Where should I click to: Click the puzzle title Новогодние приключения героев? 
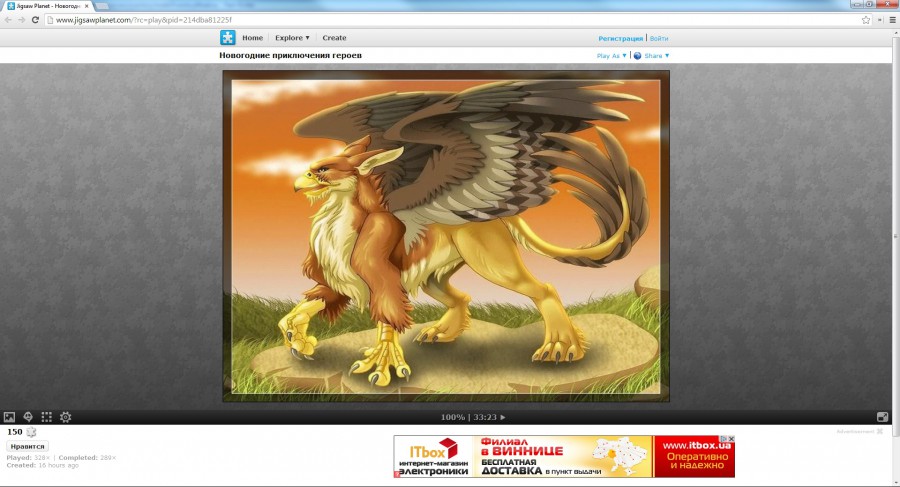point(290,56)
